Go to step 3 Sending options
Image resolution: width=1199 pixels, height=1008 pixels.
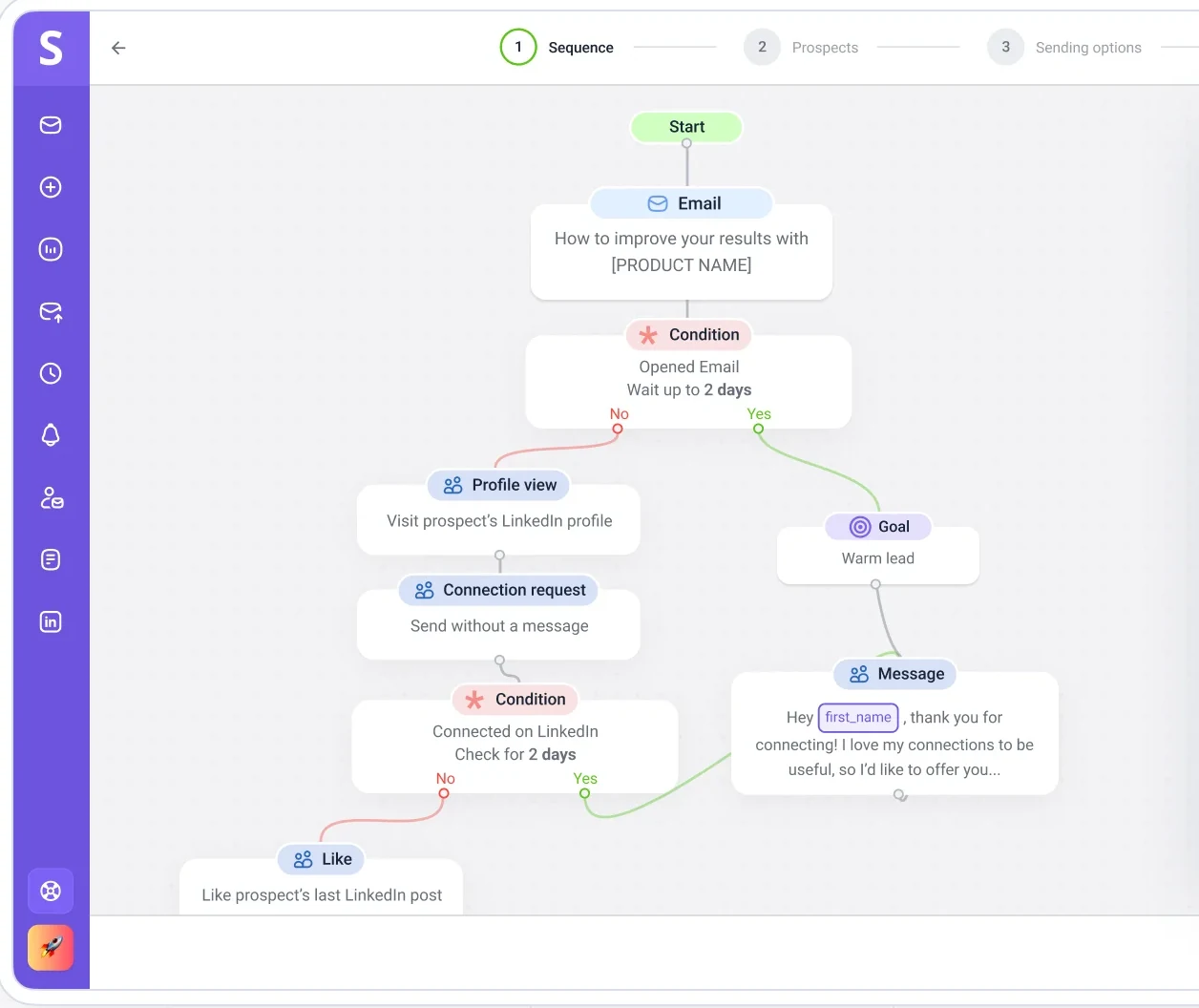pyautogui.click(x=1065, y=47)
